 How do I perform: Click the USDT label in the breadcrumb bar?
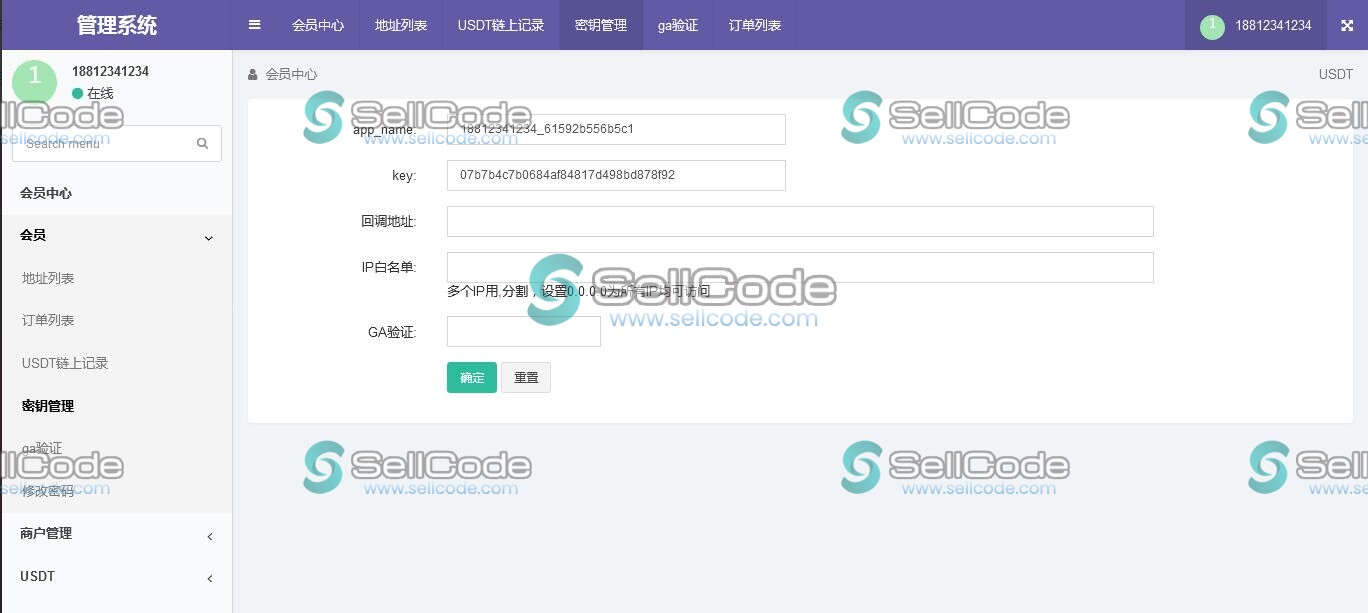click(x=1336, y=74)
